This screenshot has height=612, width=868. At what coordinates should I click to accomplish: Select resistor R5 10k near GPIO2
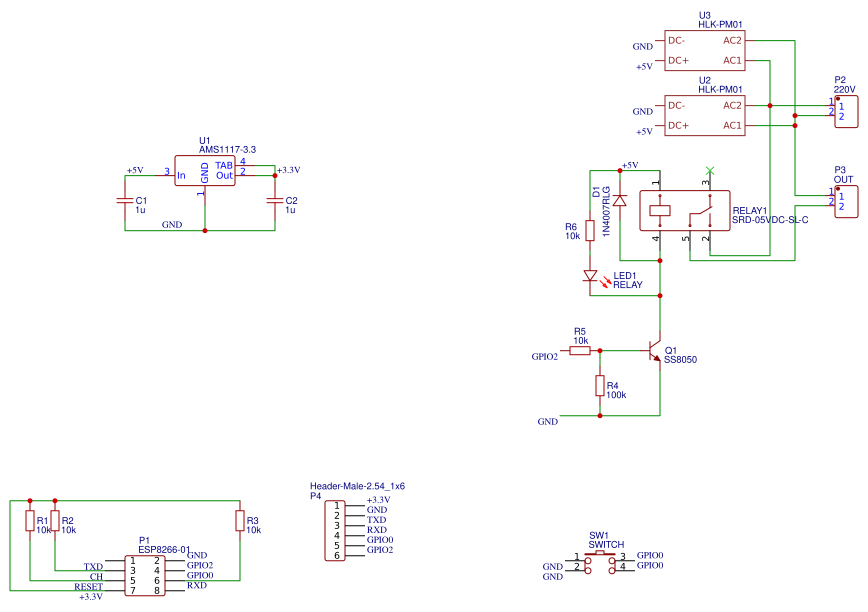pyautogui.click(x=580, y=350)
